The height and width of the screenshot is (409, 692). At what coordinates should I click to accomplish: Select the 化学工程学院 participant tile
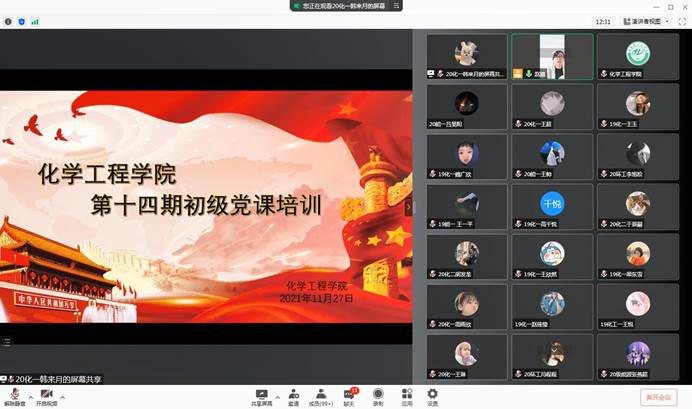(x=637, y=56)
